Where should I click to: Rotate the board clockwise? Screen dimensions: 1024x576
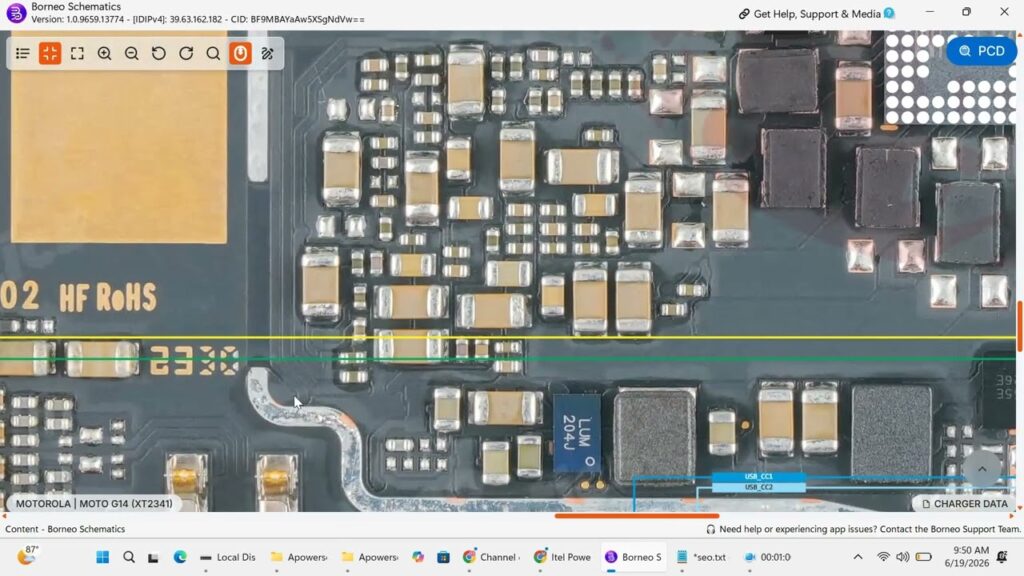coord(186,54)
